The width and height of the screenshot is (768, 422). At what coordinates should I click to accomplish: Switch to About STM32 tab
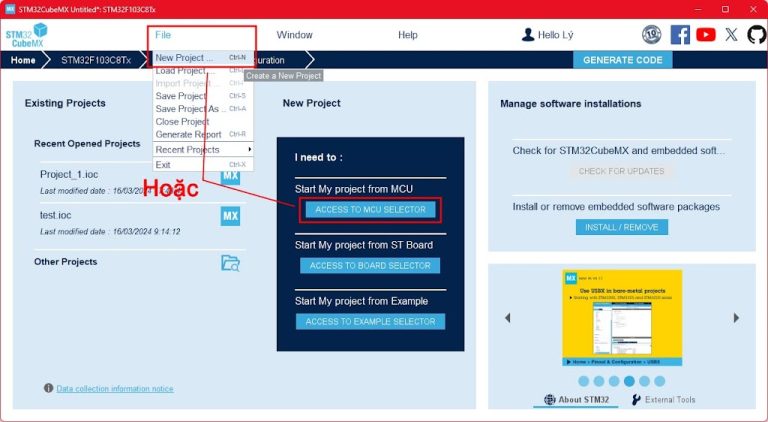(576, 399)
